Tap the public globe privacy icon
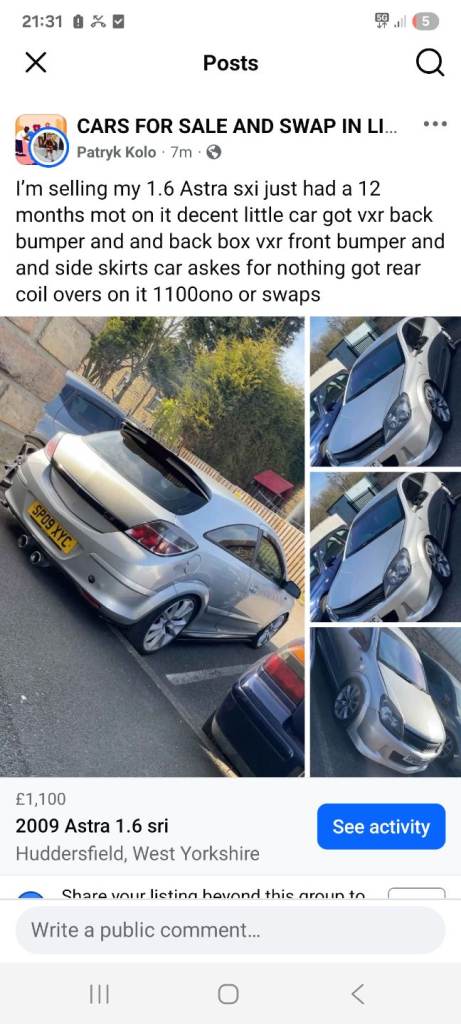 point(214,153)
